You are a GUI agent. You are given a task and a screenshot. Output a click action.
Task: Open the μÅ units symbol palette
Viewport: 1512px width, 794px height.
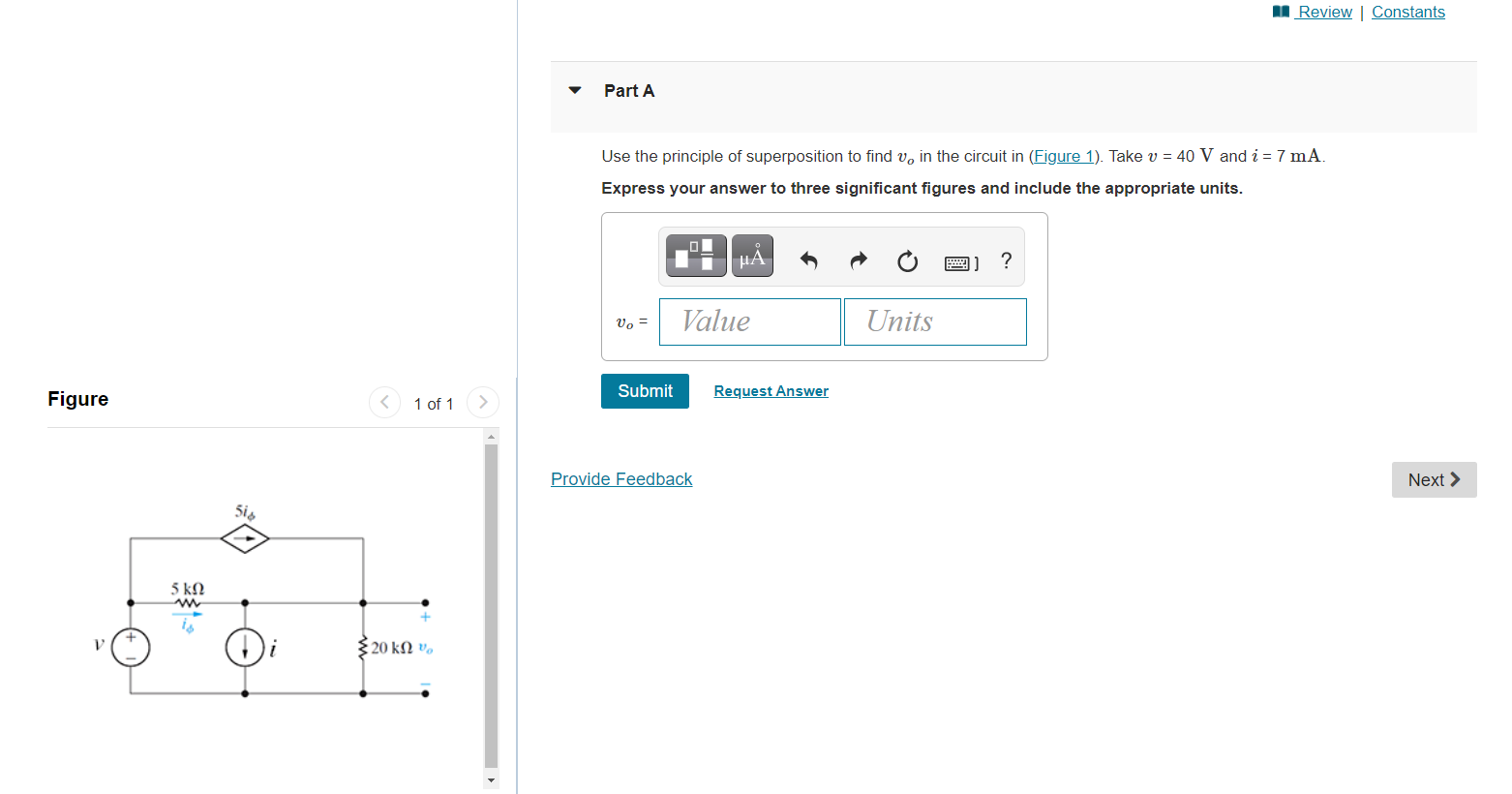click(x=752, y=255)
